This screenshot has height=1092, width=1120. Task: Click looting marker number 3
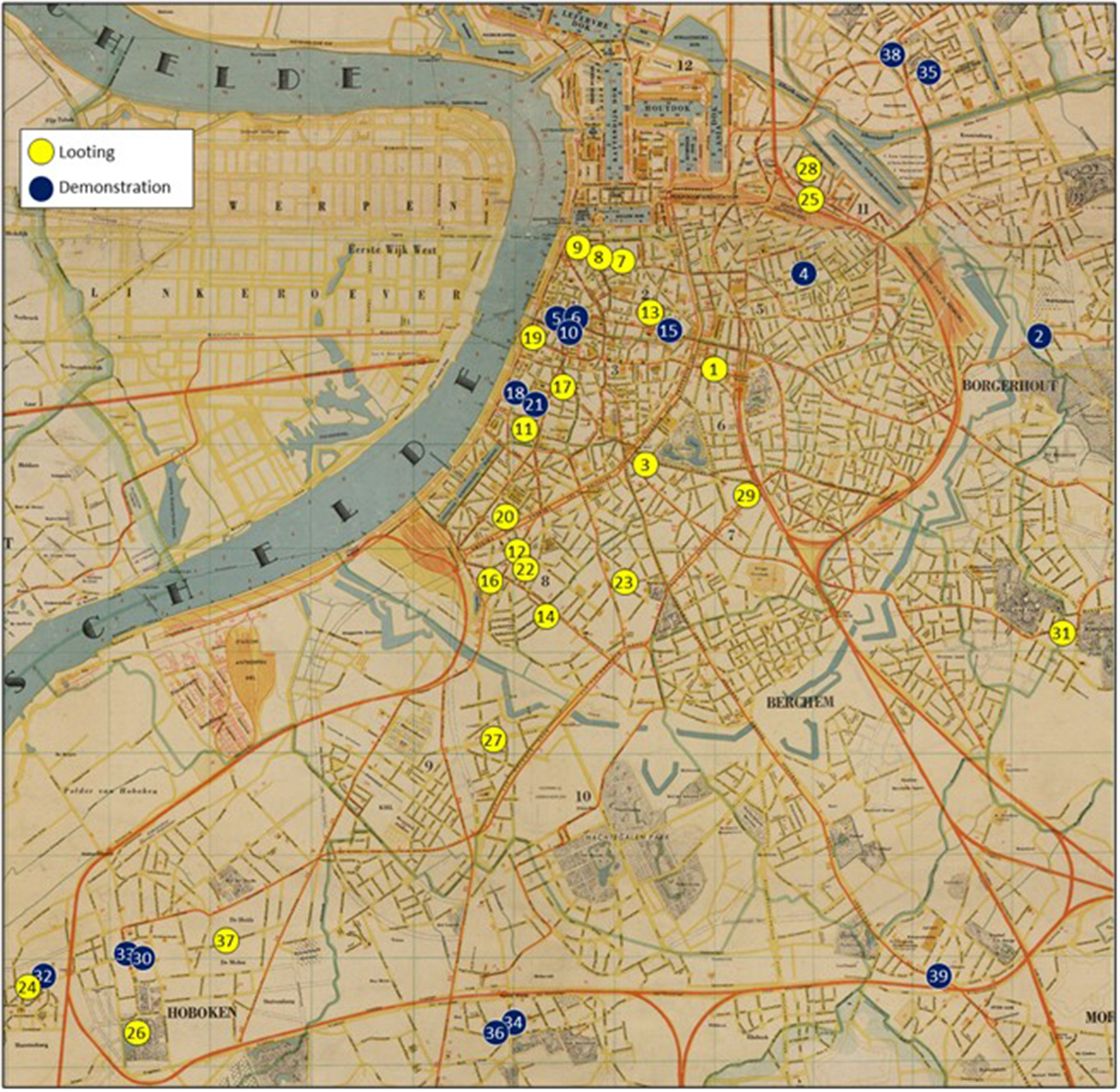(x=646, y=465)
